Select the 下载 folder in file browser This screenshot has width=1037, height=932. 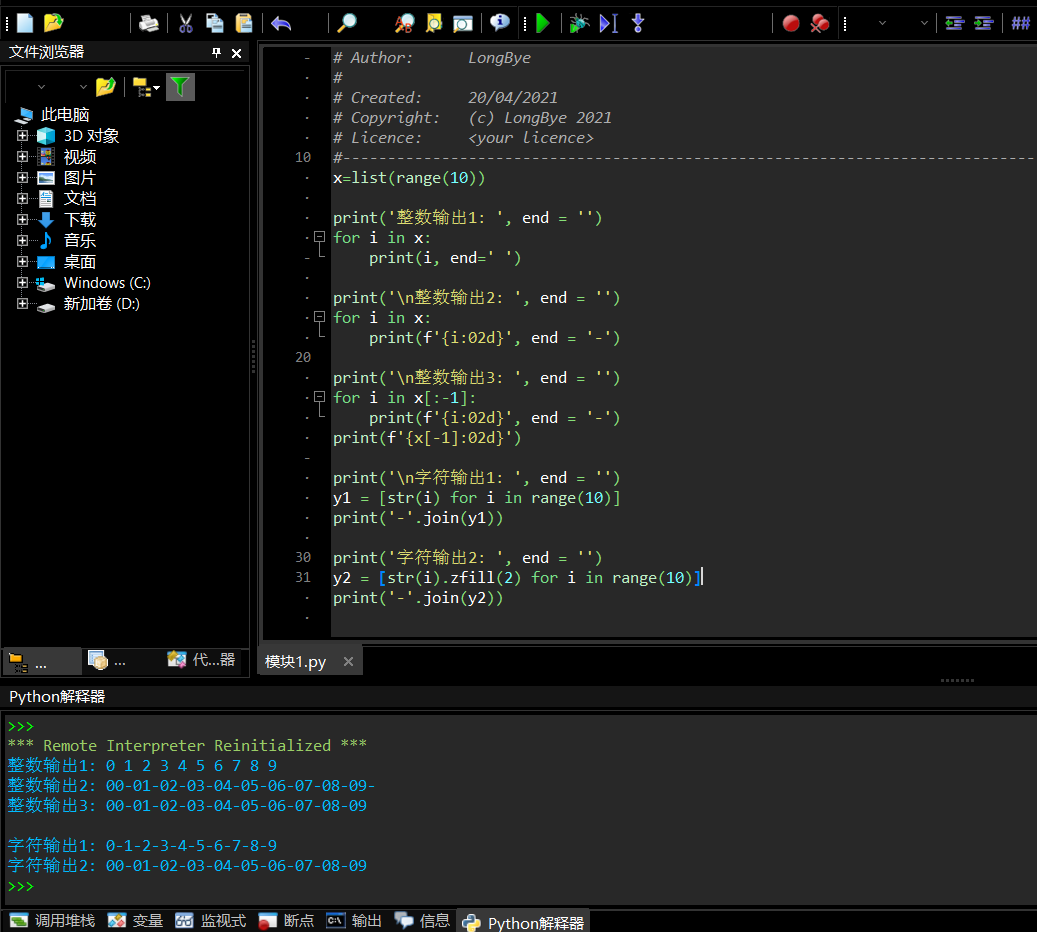click(x=80, y=220)
